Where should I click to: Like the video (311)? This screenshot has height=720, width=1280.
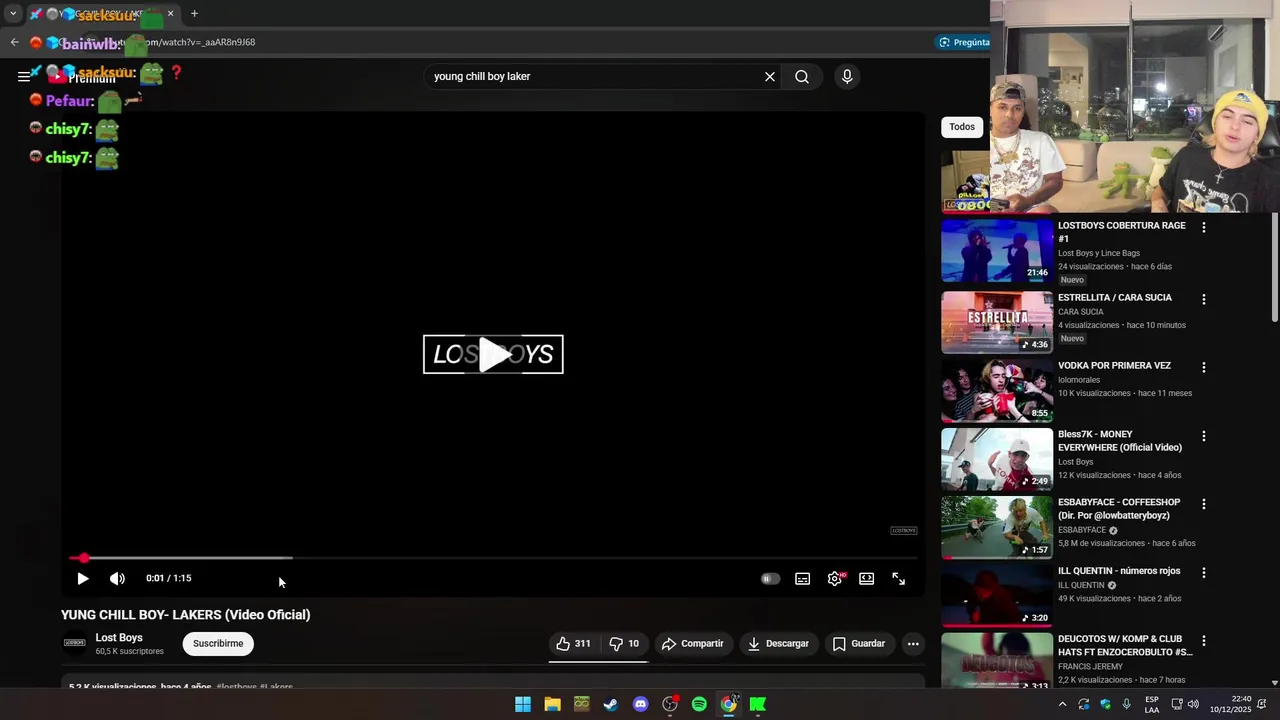(574, 644)
